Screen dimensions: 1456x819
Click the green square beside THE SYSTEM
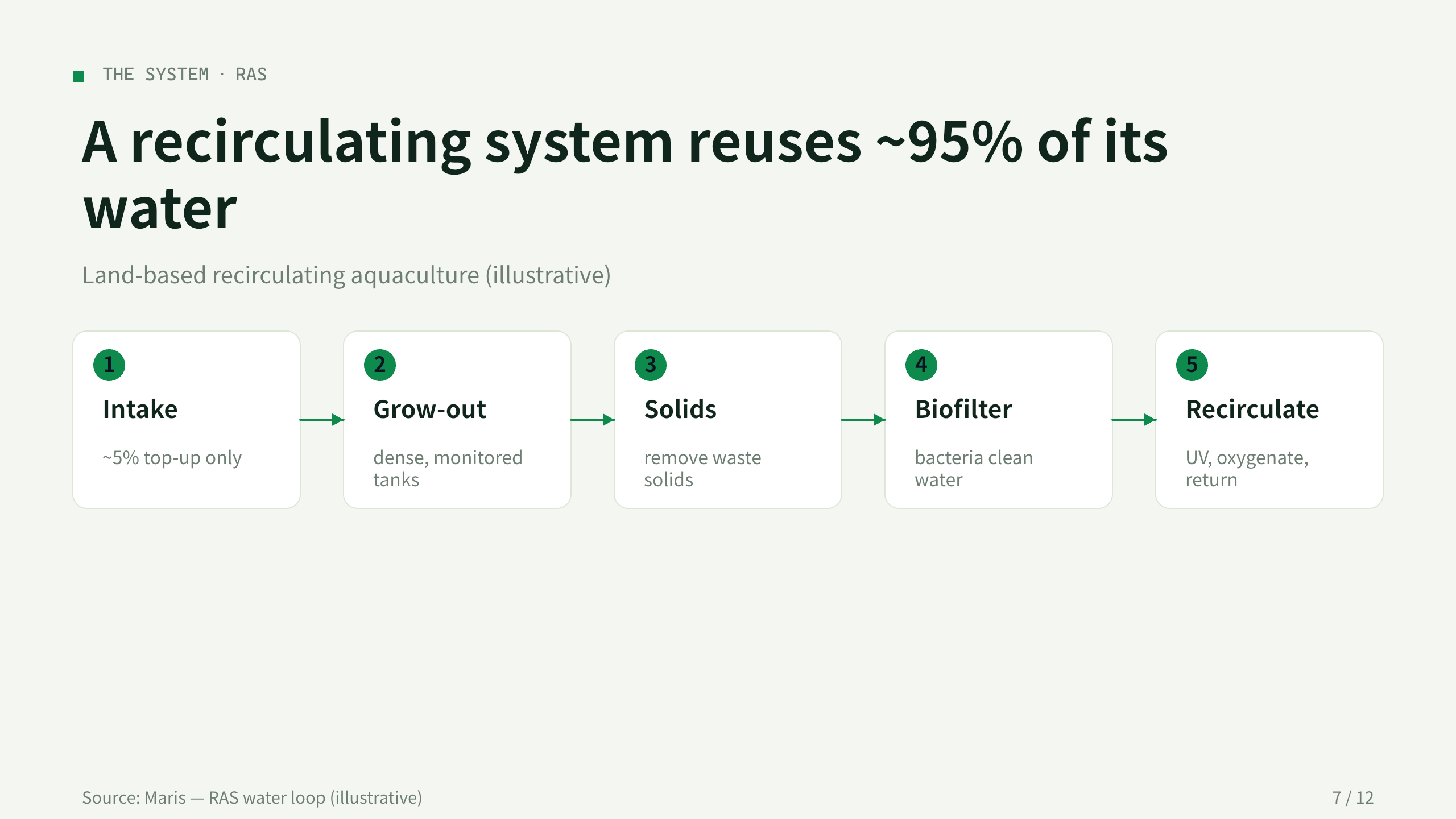point(78,76)
